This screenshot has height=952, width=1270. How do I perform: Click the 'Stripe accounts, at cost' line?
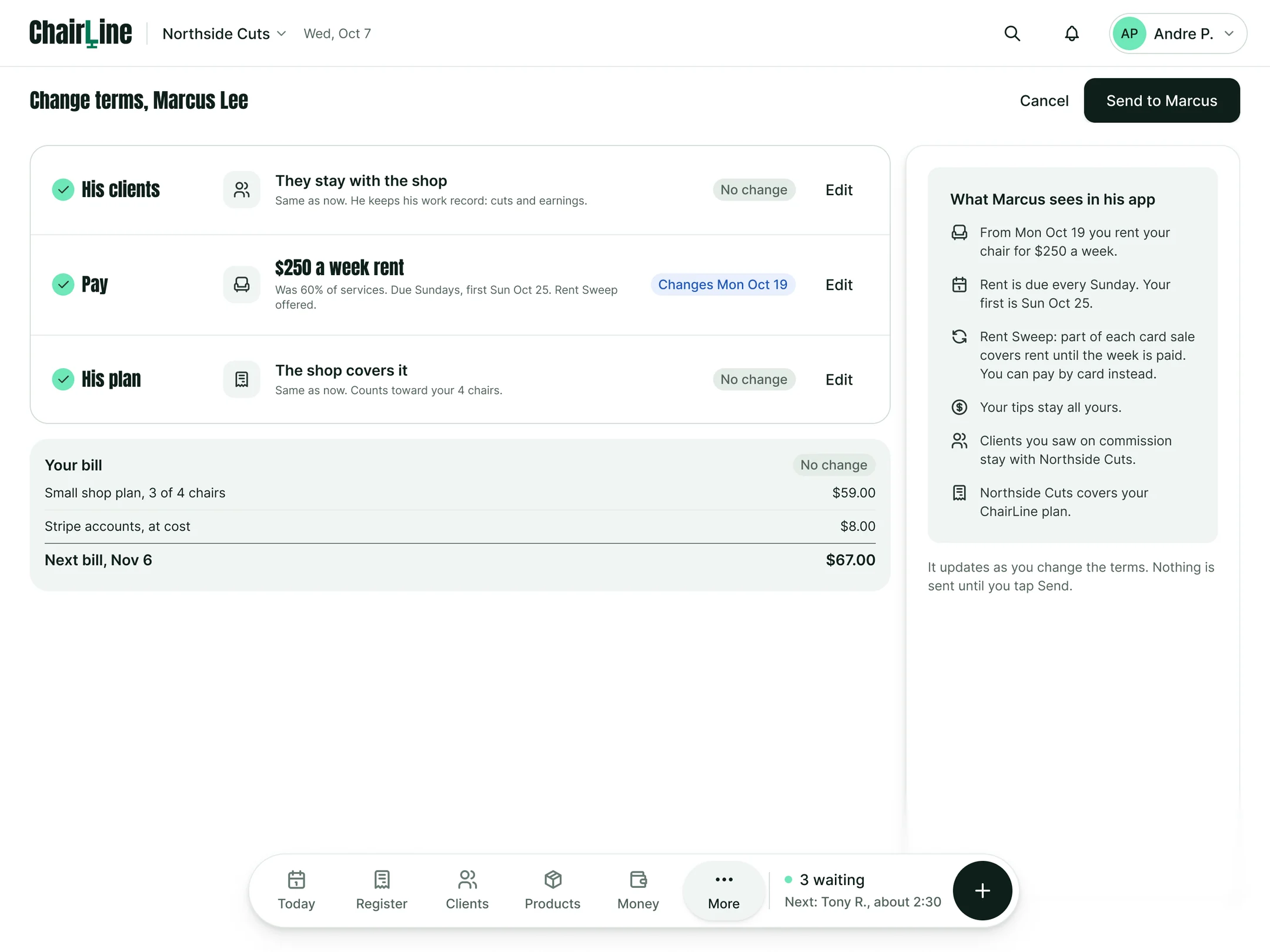(460, 526)
